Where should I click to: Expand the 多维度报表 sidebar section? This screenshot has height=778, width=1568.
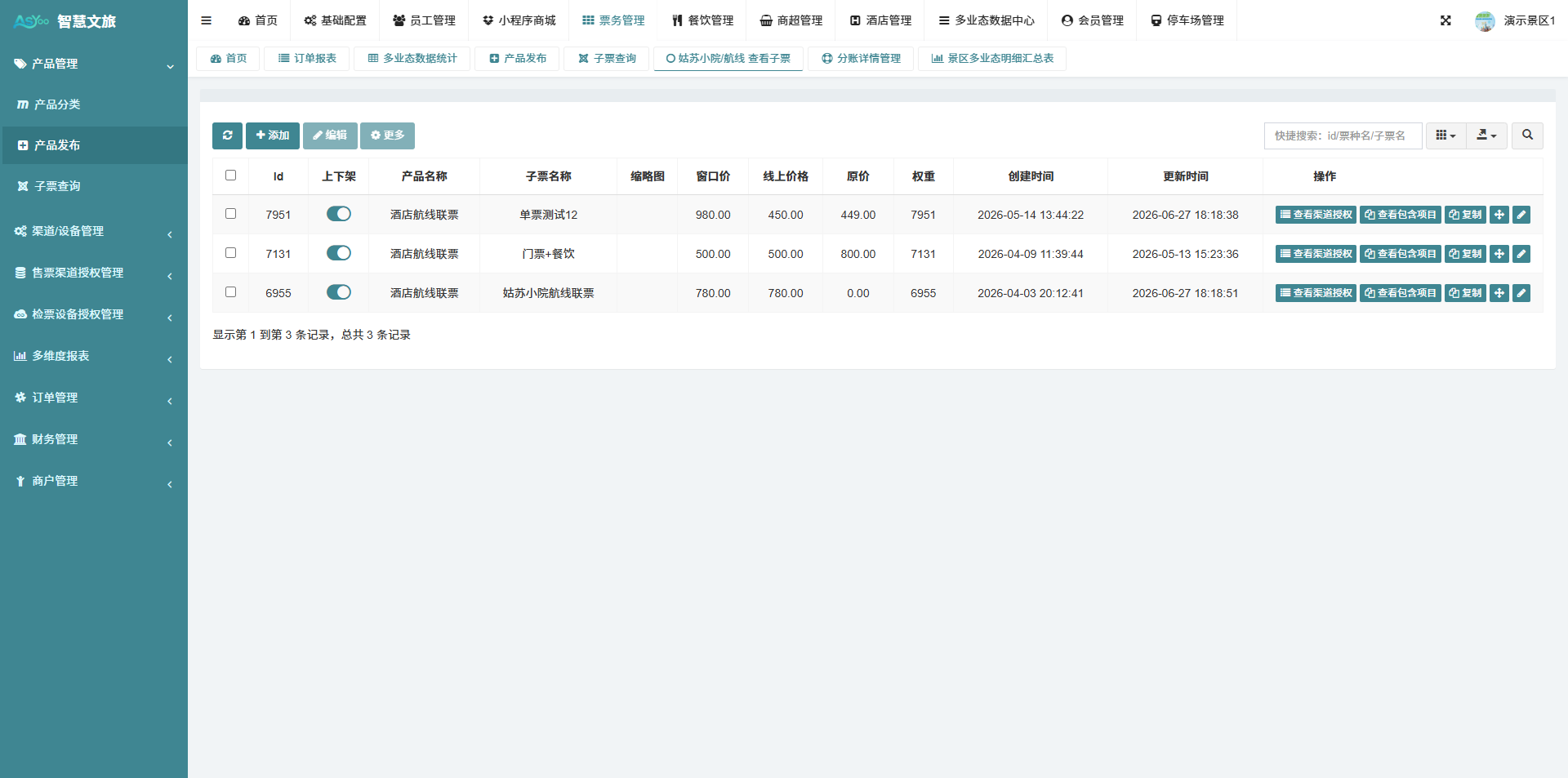pyautogui.click(x=94, y=356)
